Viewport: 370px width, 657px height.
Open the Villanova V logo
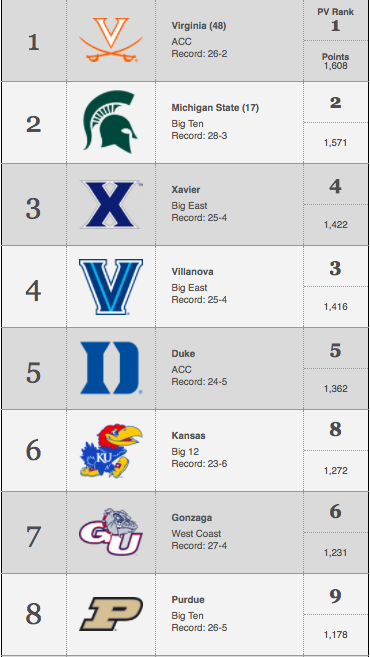111,287
